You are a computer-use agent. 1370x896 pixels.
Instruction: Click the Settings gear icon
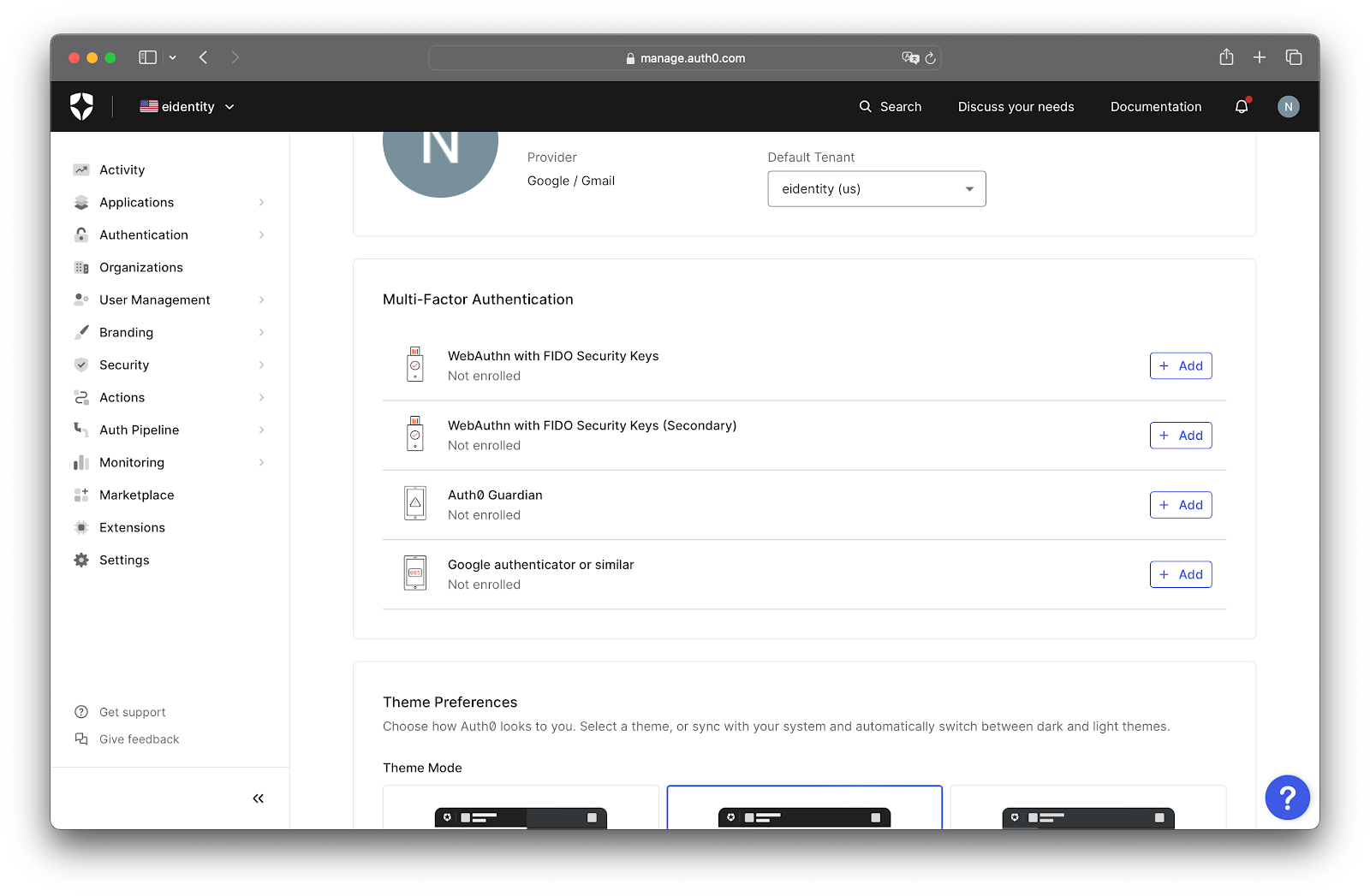[x=81, y=560]
